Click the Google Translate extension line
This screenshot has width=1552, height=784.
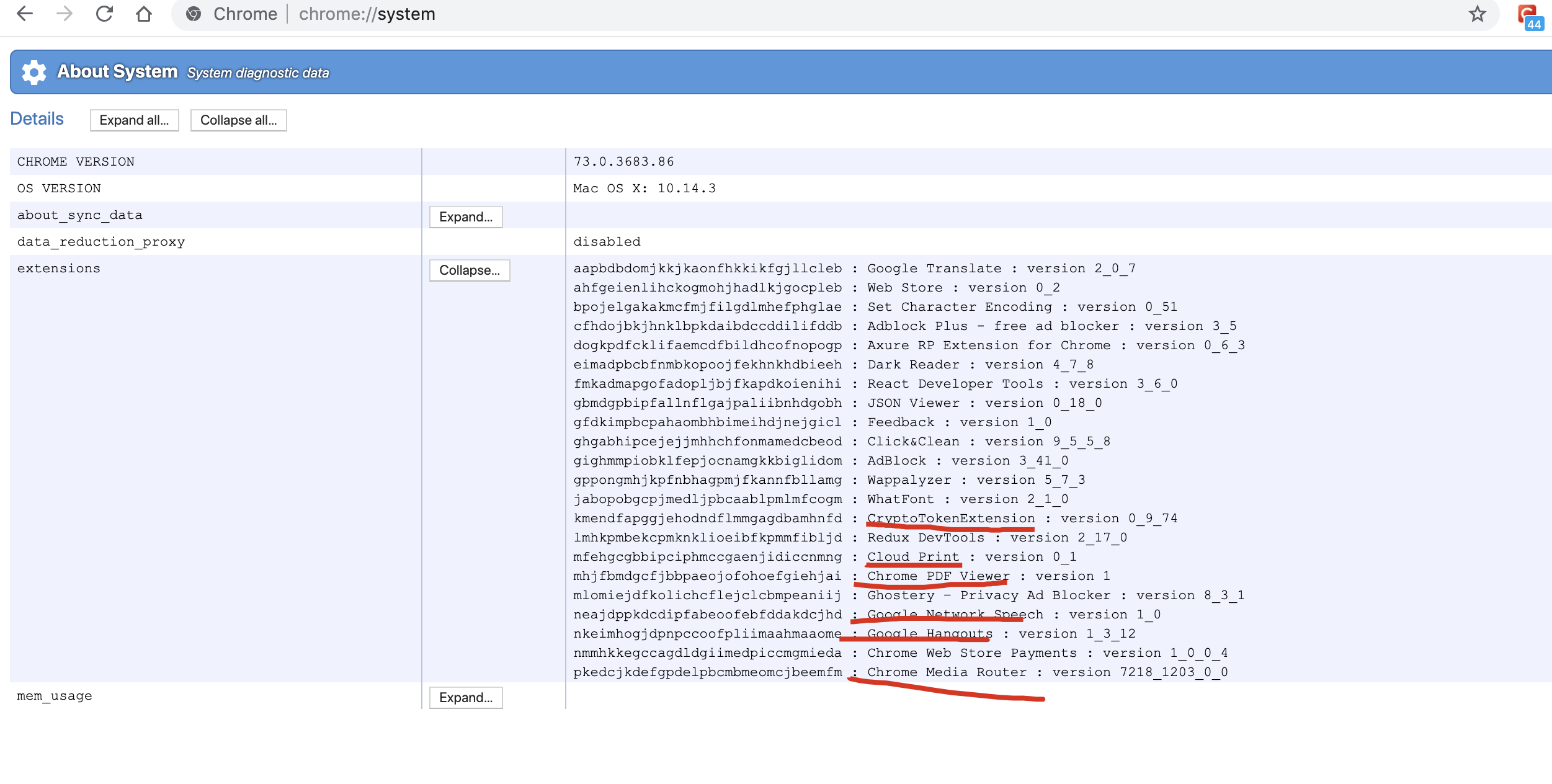pos(855,269)
